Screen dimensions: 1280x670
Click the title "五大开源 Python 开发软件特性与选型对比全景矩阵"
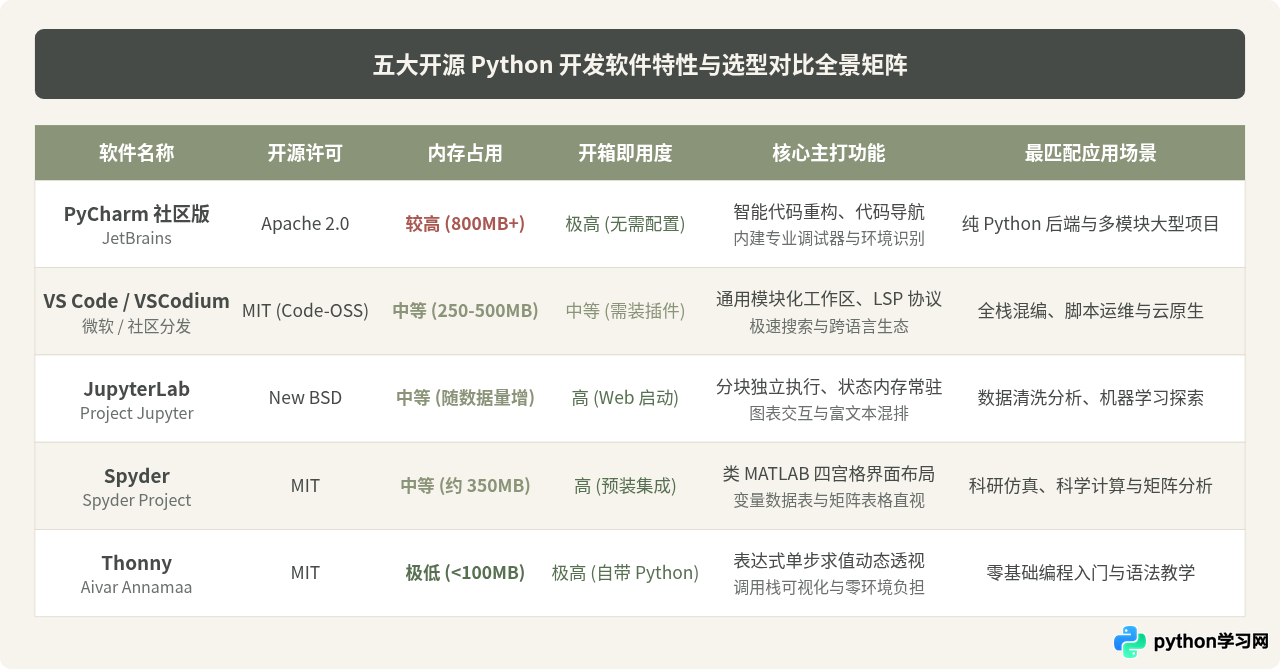640,65
